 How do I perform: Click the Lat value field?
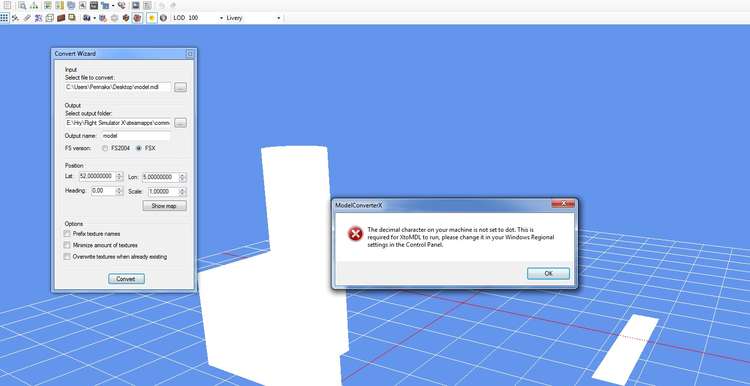(x=98, y=176)
